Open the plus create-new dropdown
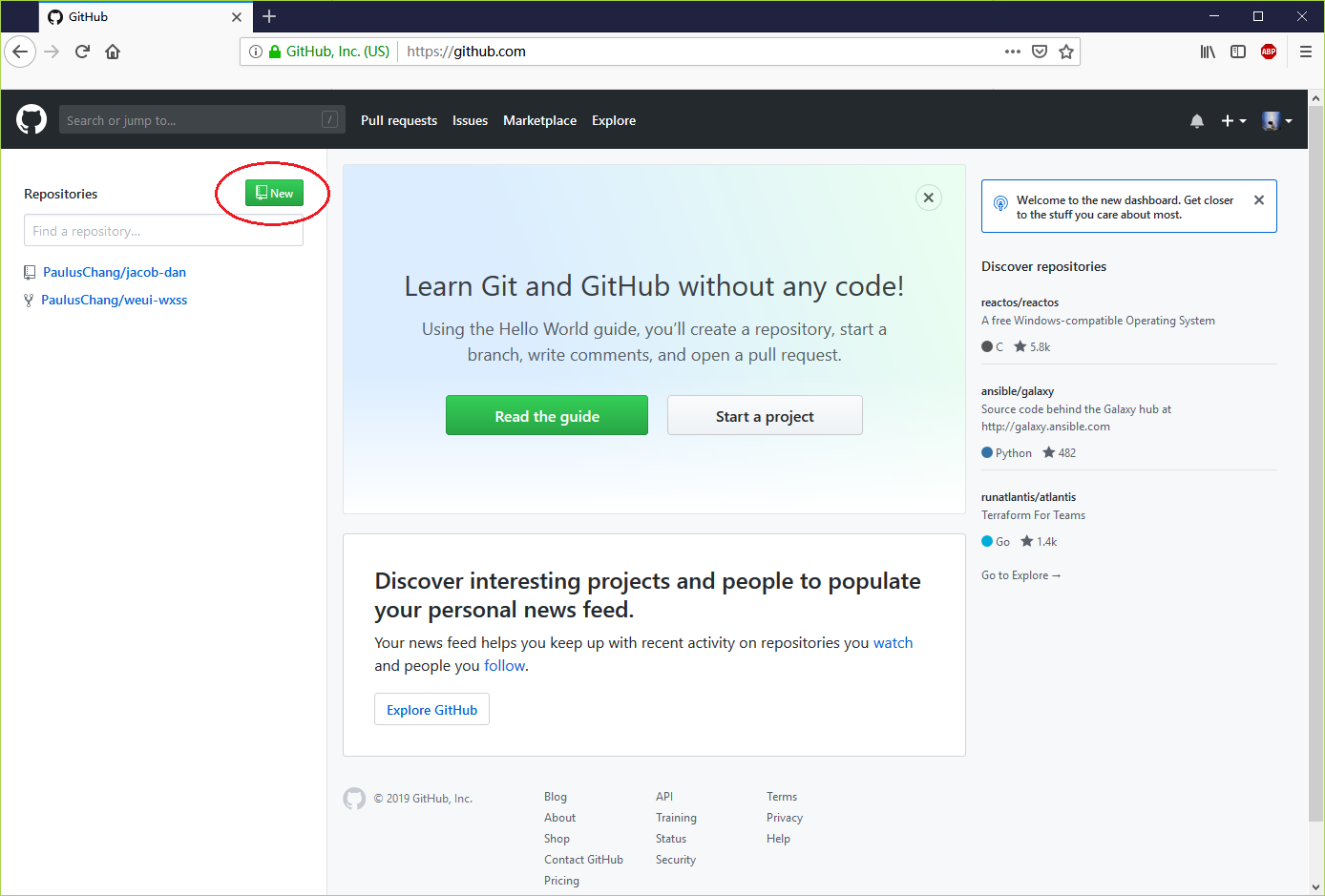 coord(1233,121)
